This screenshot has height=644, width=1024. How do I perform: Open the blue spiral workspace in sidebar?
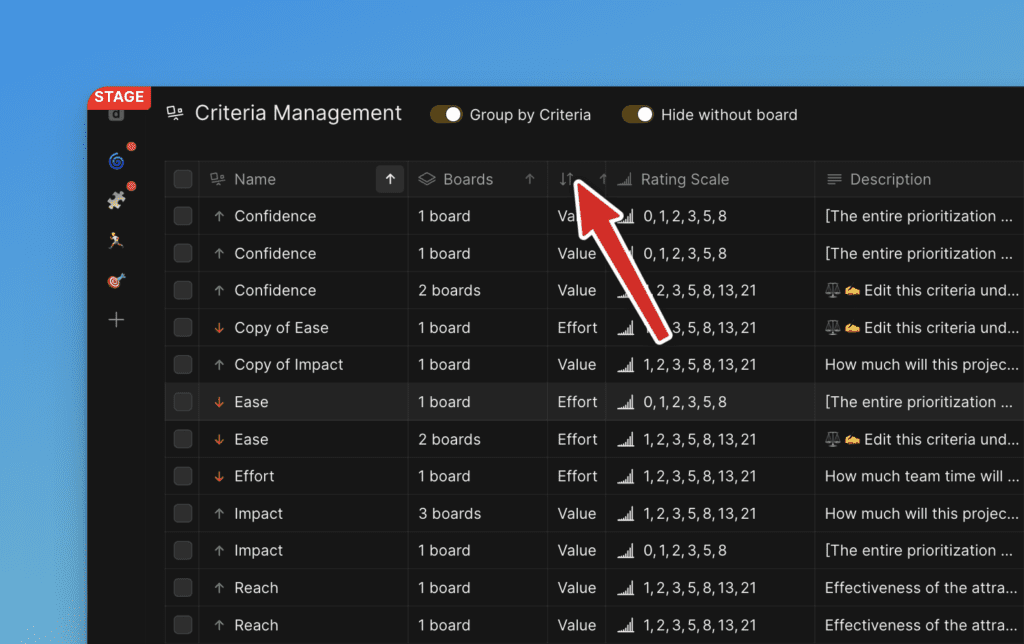coord(116,160)
